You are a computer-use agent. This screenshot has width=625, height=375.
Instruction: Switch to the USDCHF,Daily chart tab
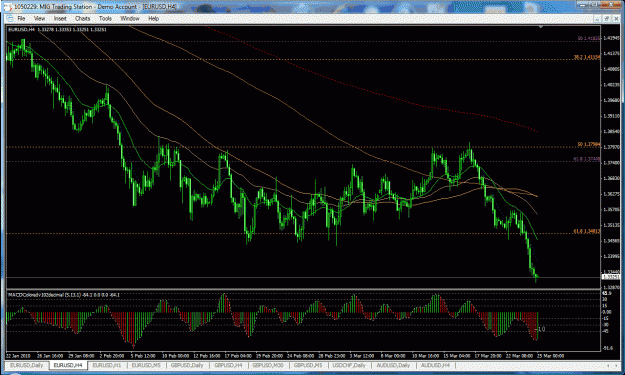[x=349, y=365]
